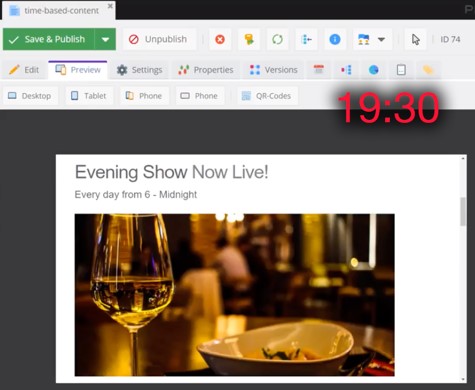
Task: Click the Unpublish button
Action: [159, 39]
